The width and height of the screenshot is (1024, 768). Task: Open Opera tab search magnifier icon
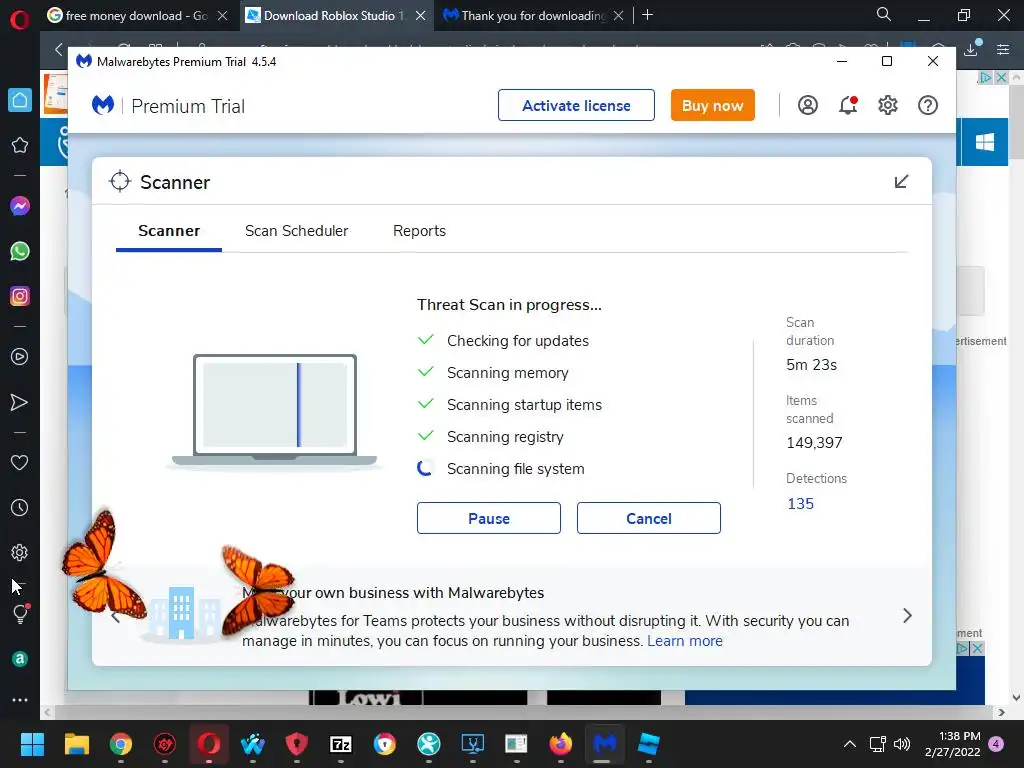(x=884, y=14)
